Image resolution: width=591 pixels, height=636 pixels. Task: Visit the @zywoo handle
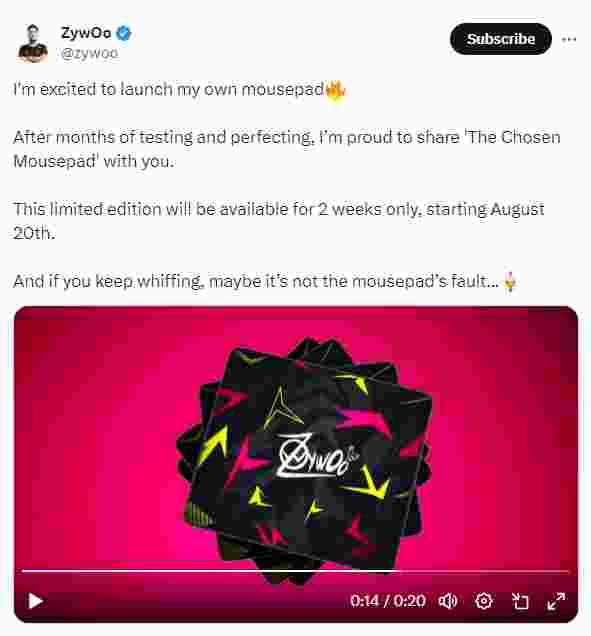89,53
